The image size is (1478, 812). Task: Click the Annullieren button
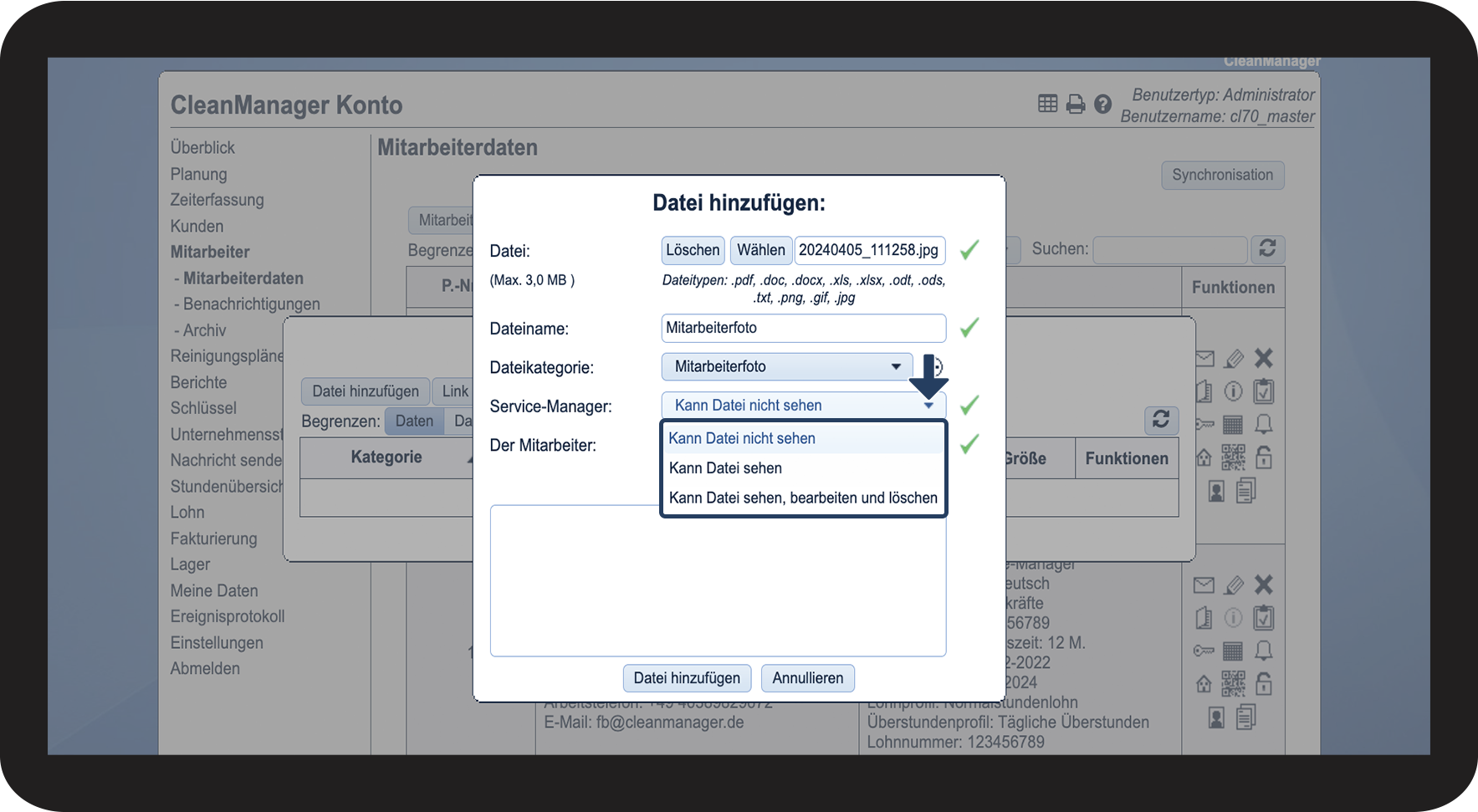(x=808, y=678)
